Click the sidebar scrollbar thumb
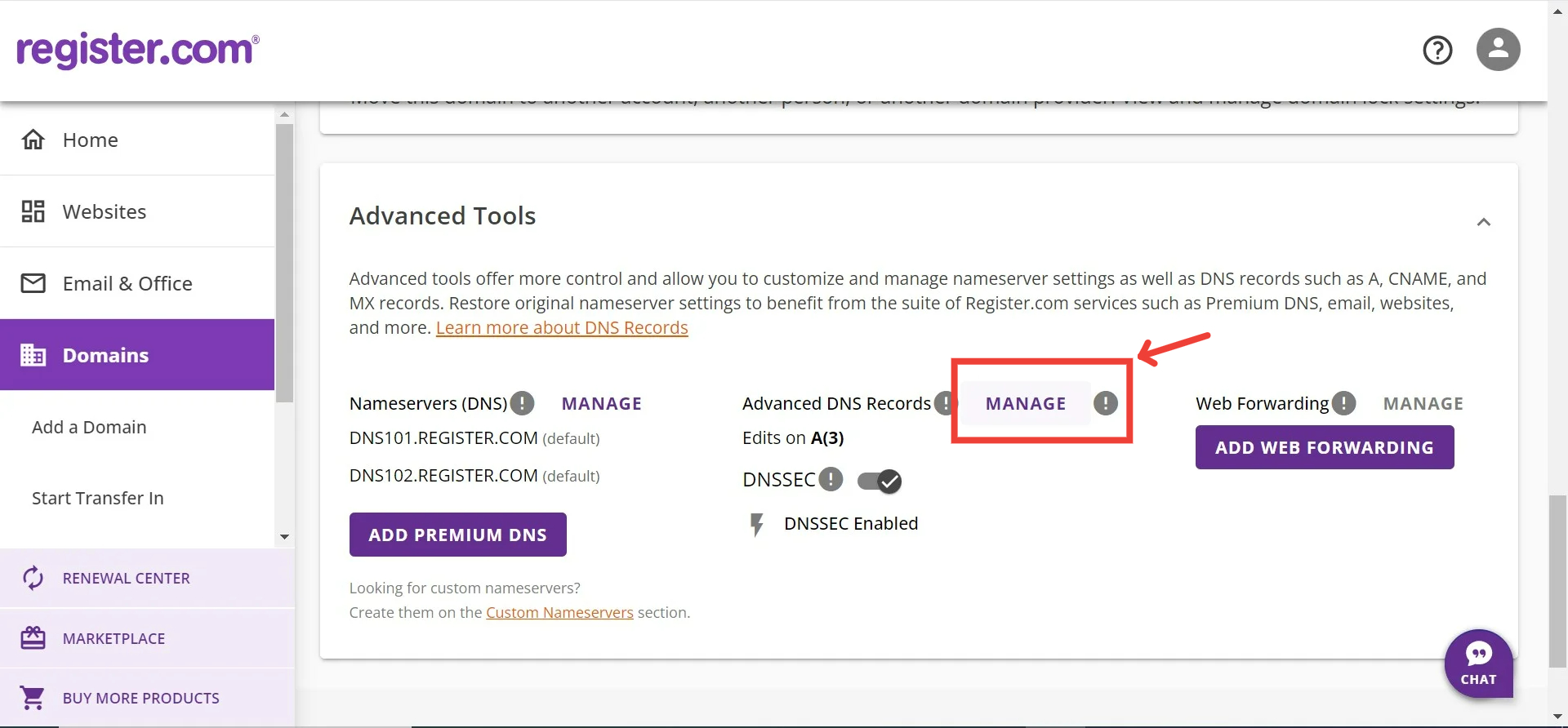Viewport: 1568px width, 728px height. [284, 263]
